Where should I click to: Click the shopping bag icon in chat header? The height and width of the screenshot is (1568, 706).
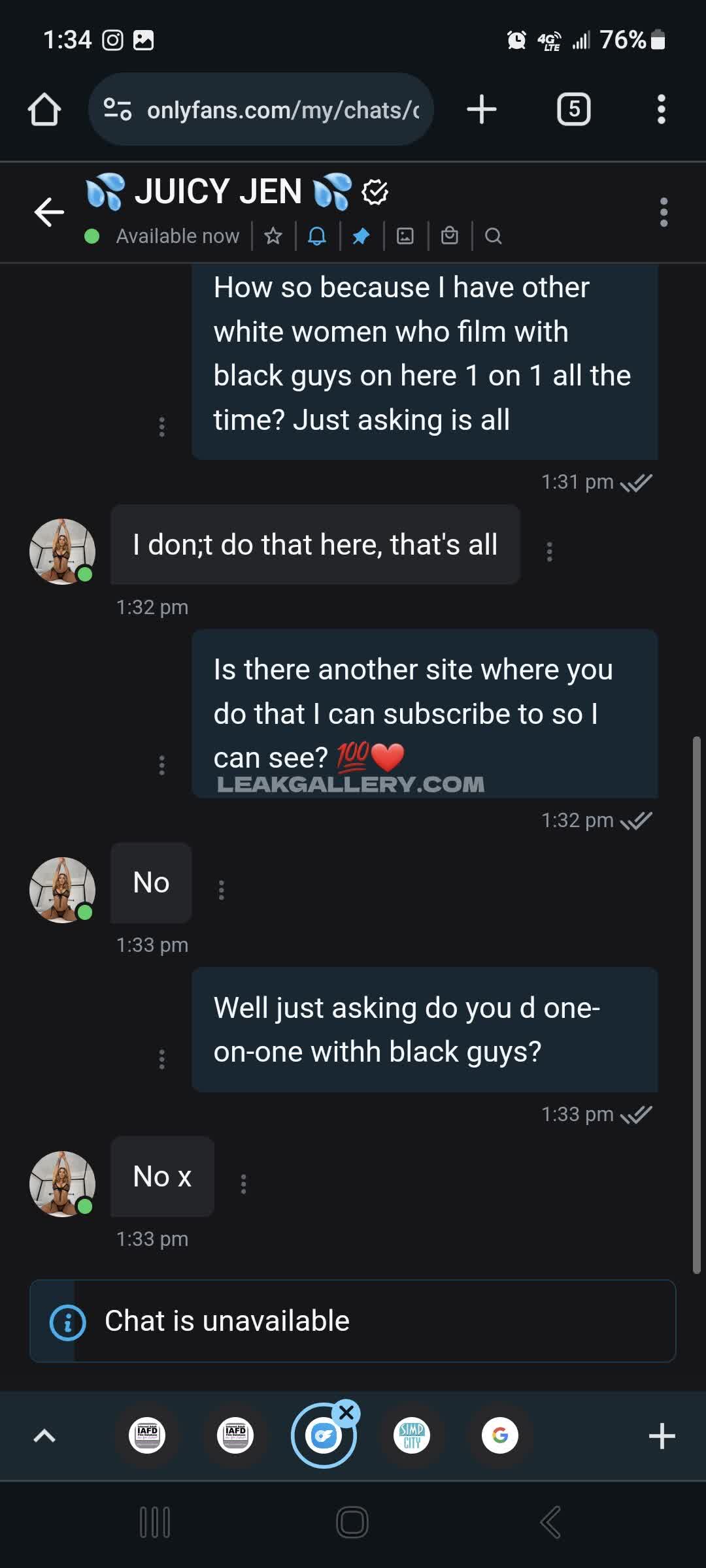(x=450, y=236)
